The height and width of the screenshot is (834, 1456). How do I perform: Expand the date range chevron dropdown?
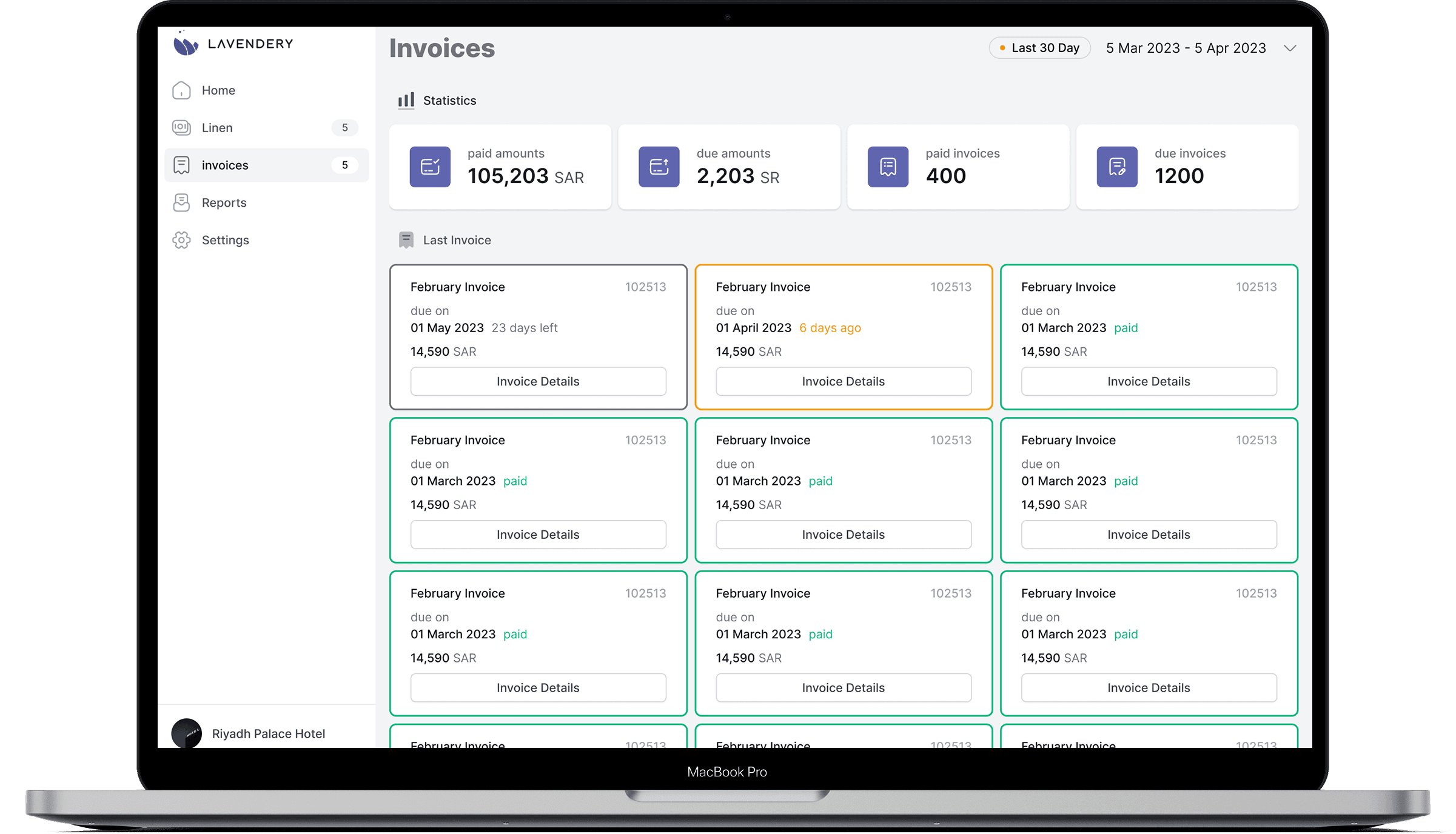point(1290,48)
